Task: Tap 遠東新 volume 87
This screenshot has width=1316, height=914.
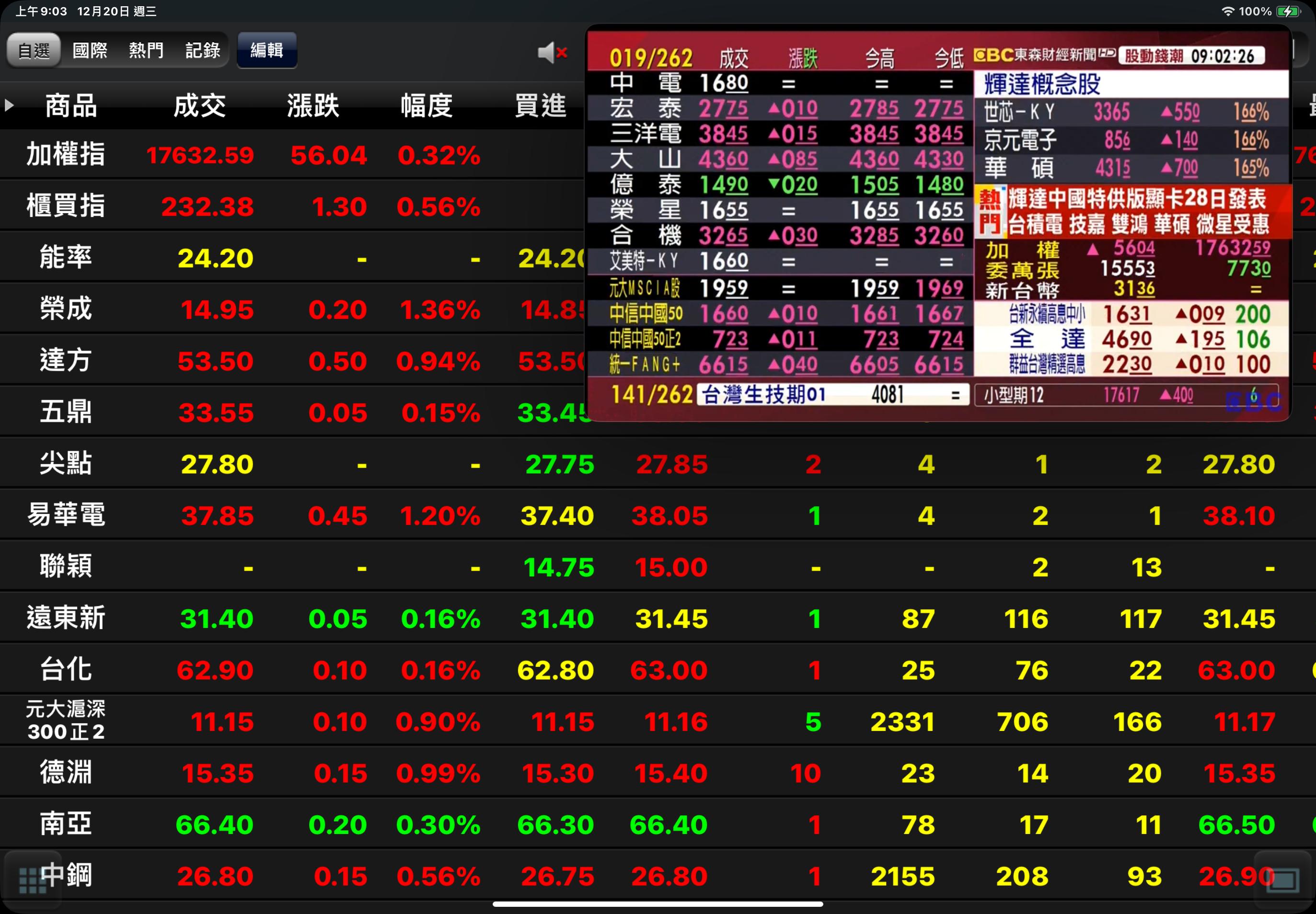Action: tap(918, 619)
